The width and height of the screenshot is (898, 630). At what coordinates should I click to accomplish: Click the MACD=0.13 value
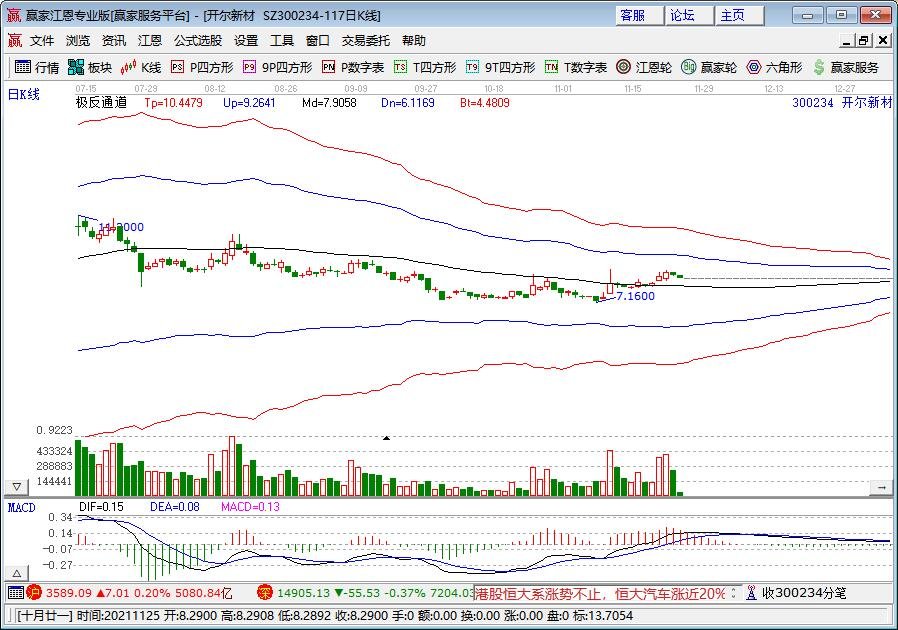(250, 507)
